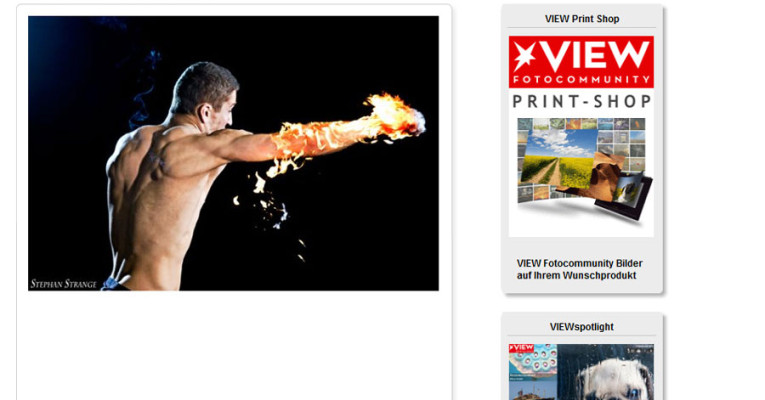Select the bubbles picture in VIEWspotlight preview
The image size is (765, 400).
pos(533,362)
